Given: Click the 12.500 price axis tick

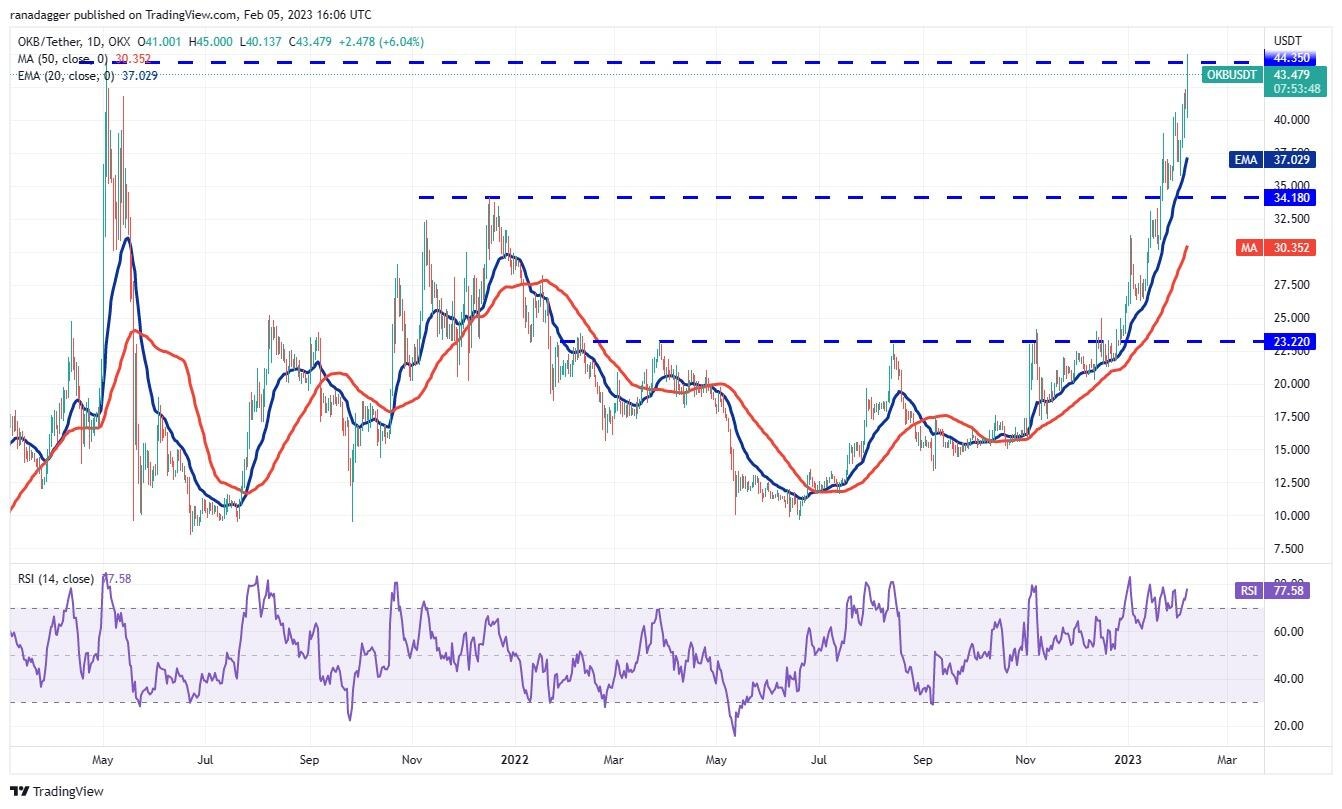Looking at the screenshot, I should point(1291,483).
